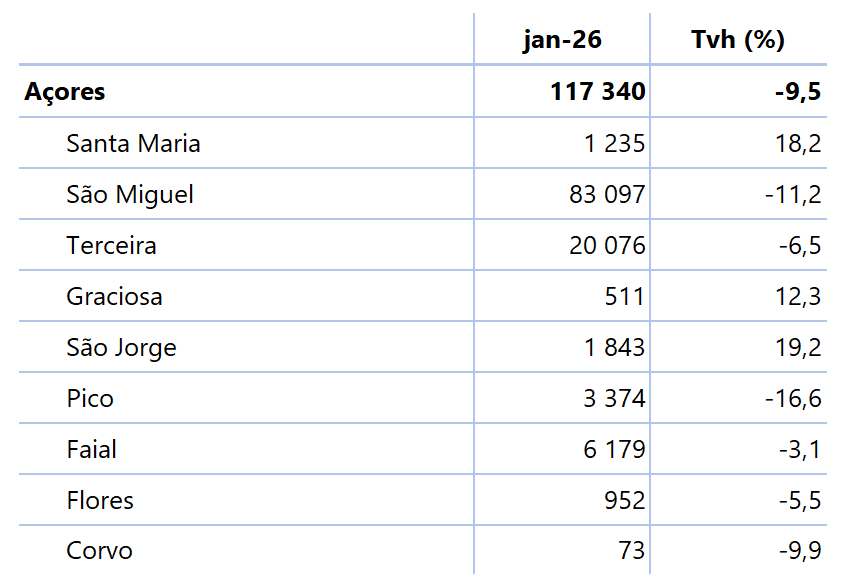Click the Graciosa row label
This screenshot has height=585, width=848.
pyautogui.click(x=114, y=297)
